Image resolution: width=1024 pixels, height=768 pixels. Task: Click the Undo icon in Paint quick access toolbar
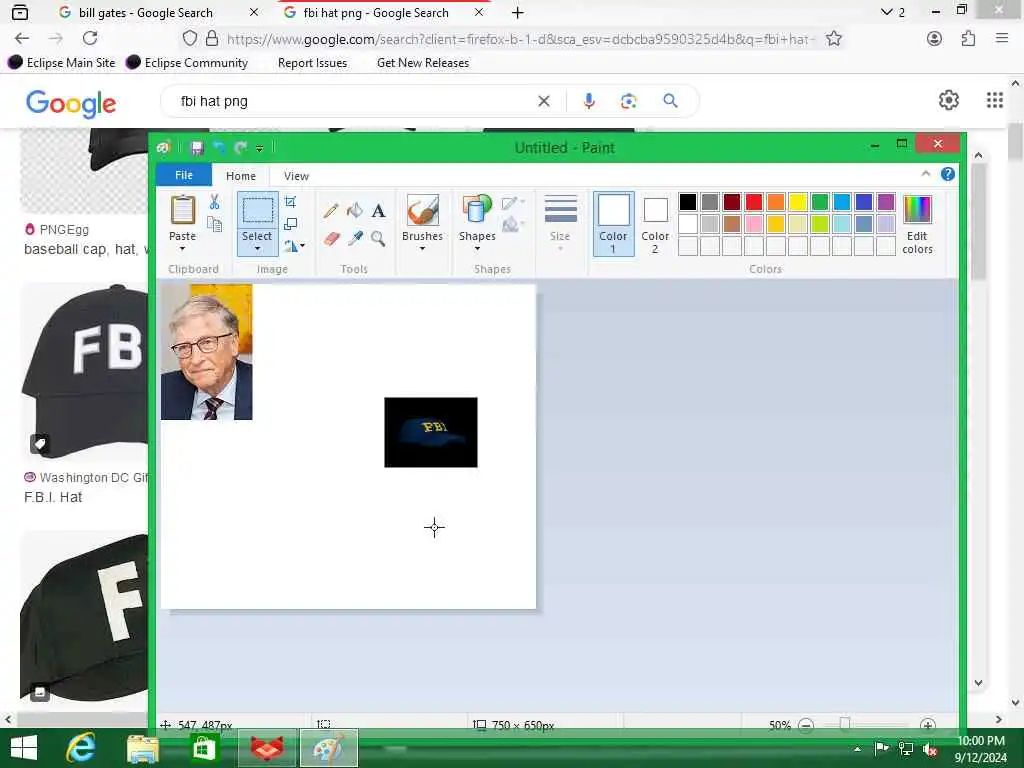tap(219, 148)
